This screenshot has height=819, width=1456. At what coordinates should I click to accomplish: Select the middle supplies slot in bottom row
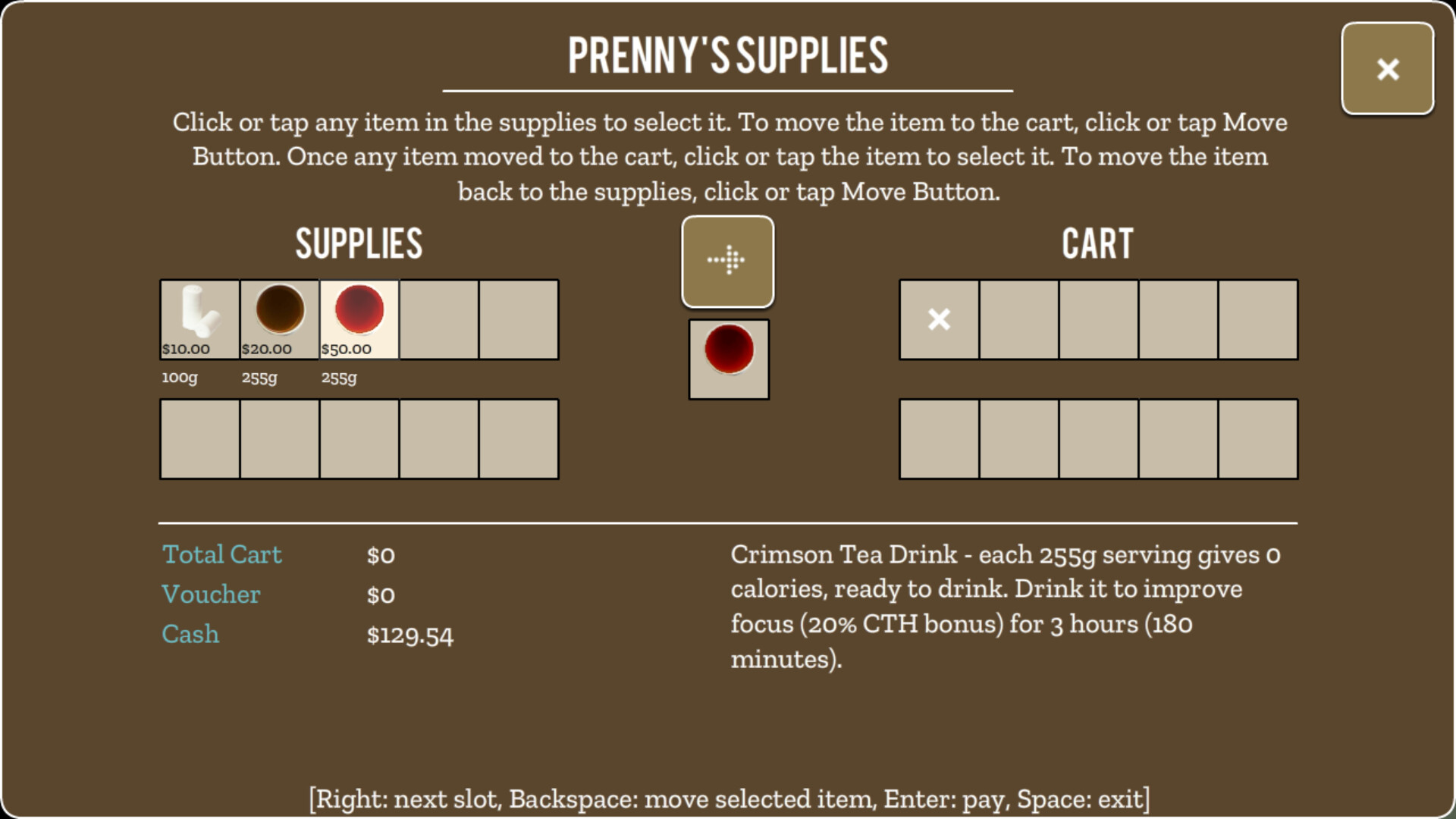tap(359, 439)
